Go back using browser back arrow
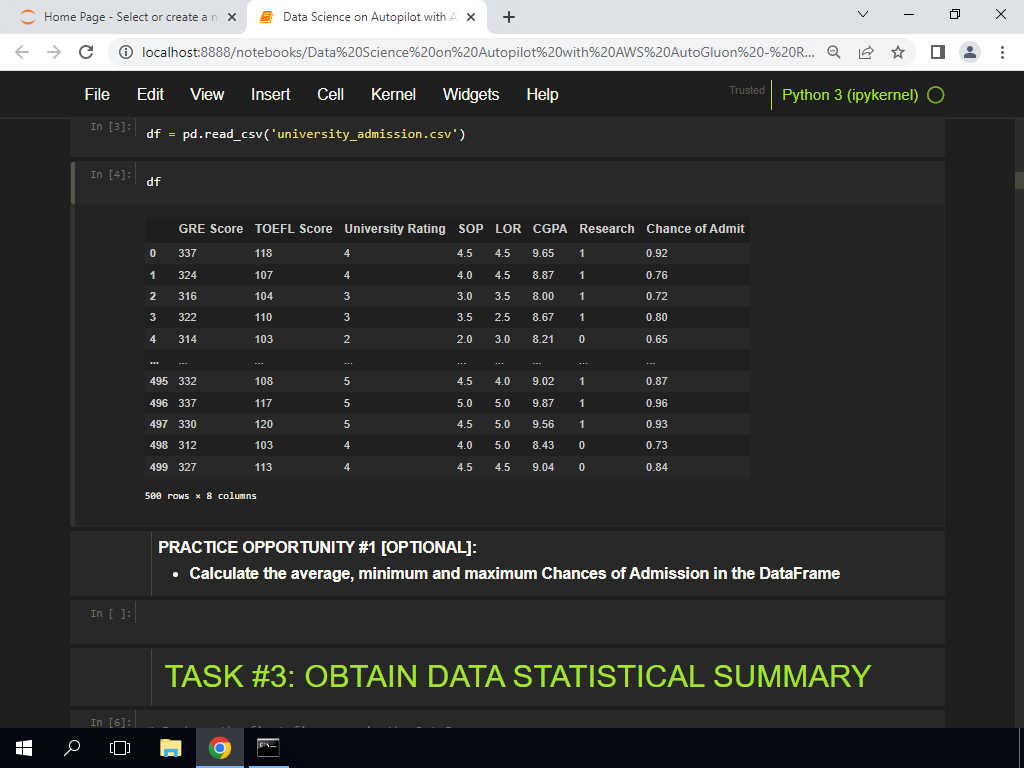 pos(22,52)
